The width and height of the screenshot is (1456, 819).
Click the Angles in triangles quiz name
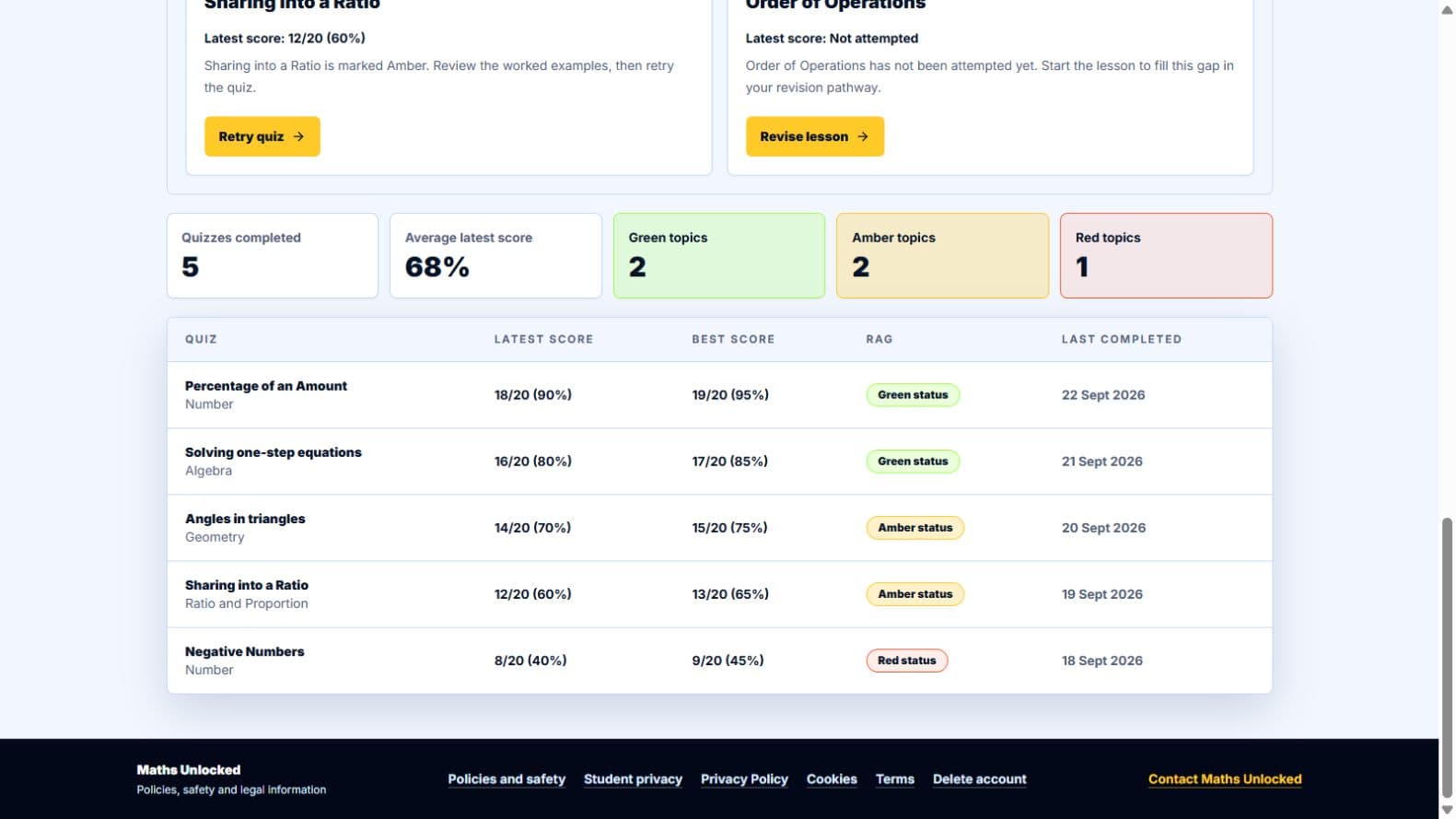click(x=245, y=519)
